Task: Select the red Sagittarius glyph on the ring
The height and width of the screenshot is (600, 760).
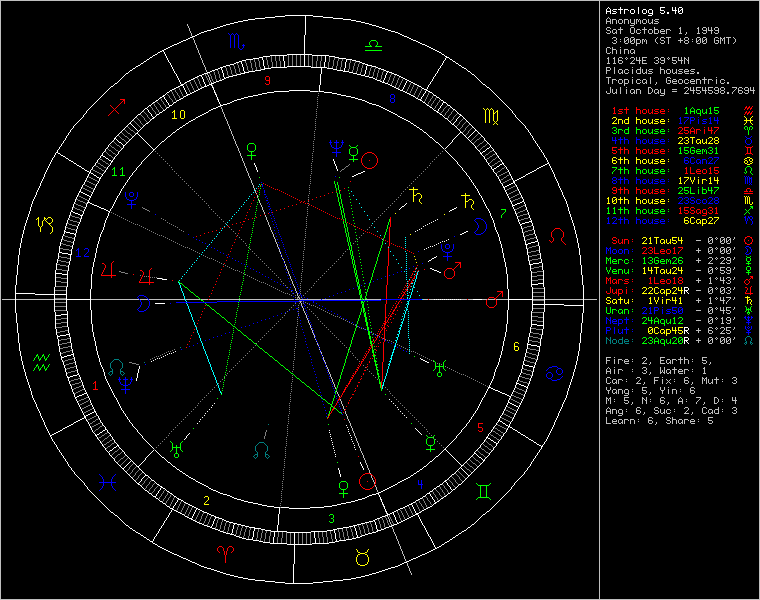Action: click(x=117, y=107)
